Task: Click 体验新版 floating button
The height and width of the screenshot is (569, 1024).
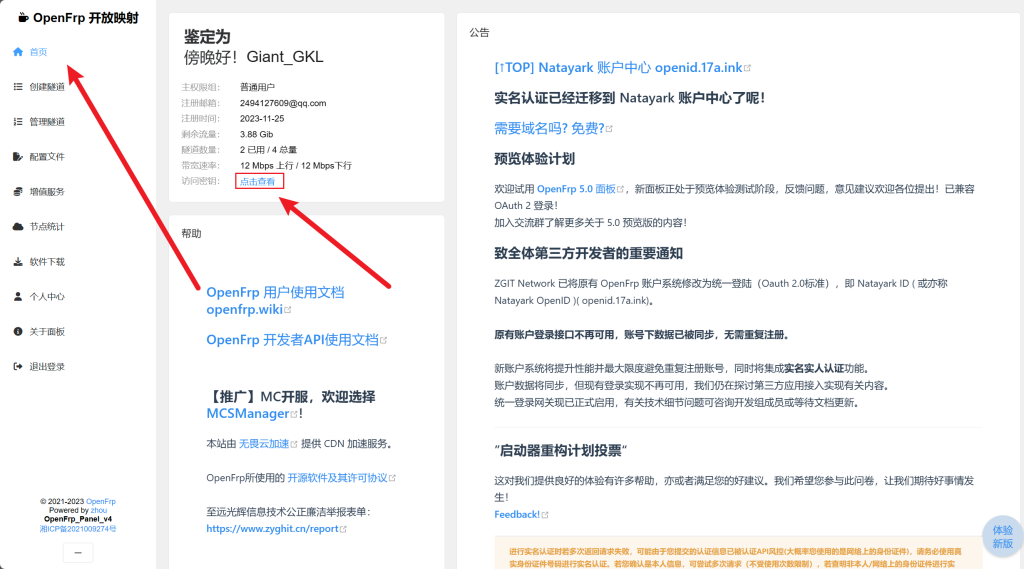Action: [x=1002, y=536]
